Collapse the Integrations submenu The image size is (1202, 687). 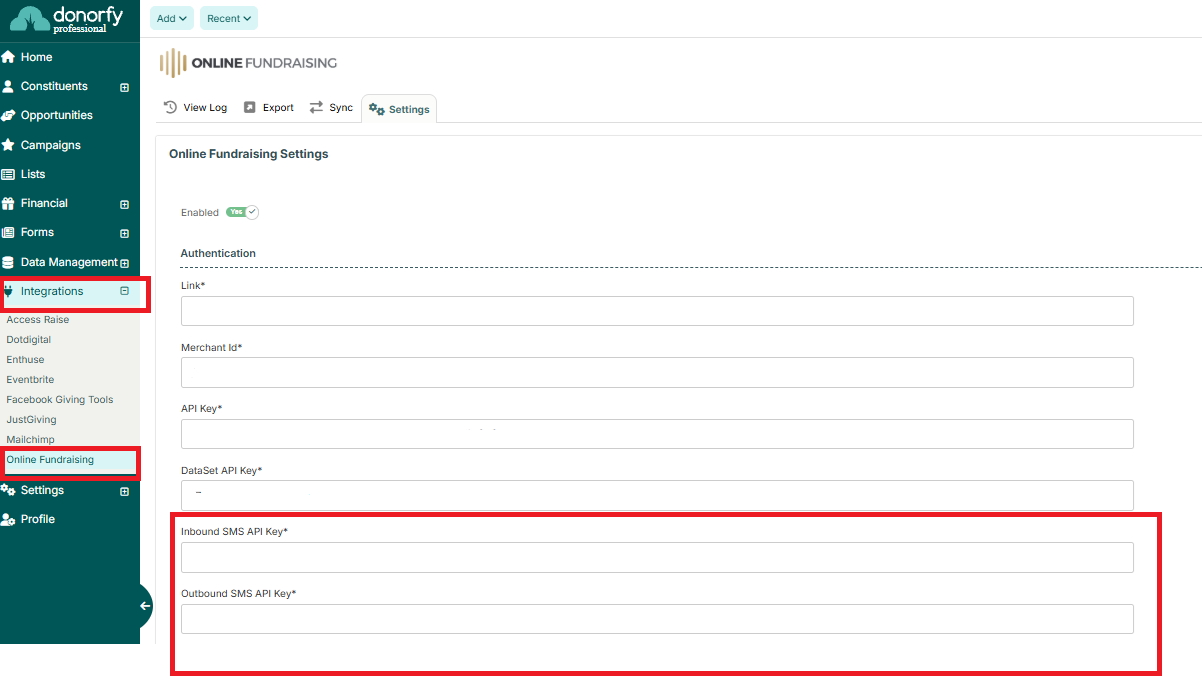pyautogui.click(x=124, y=291)
